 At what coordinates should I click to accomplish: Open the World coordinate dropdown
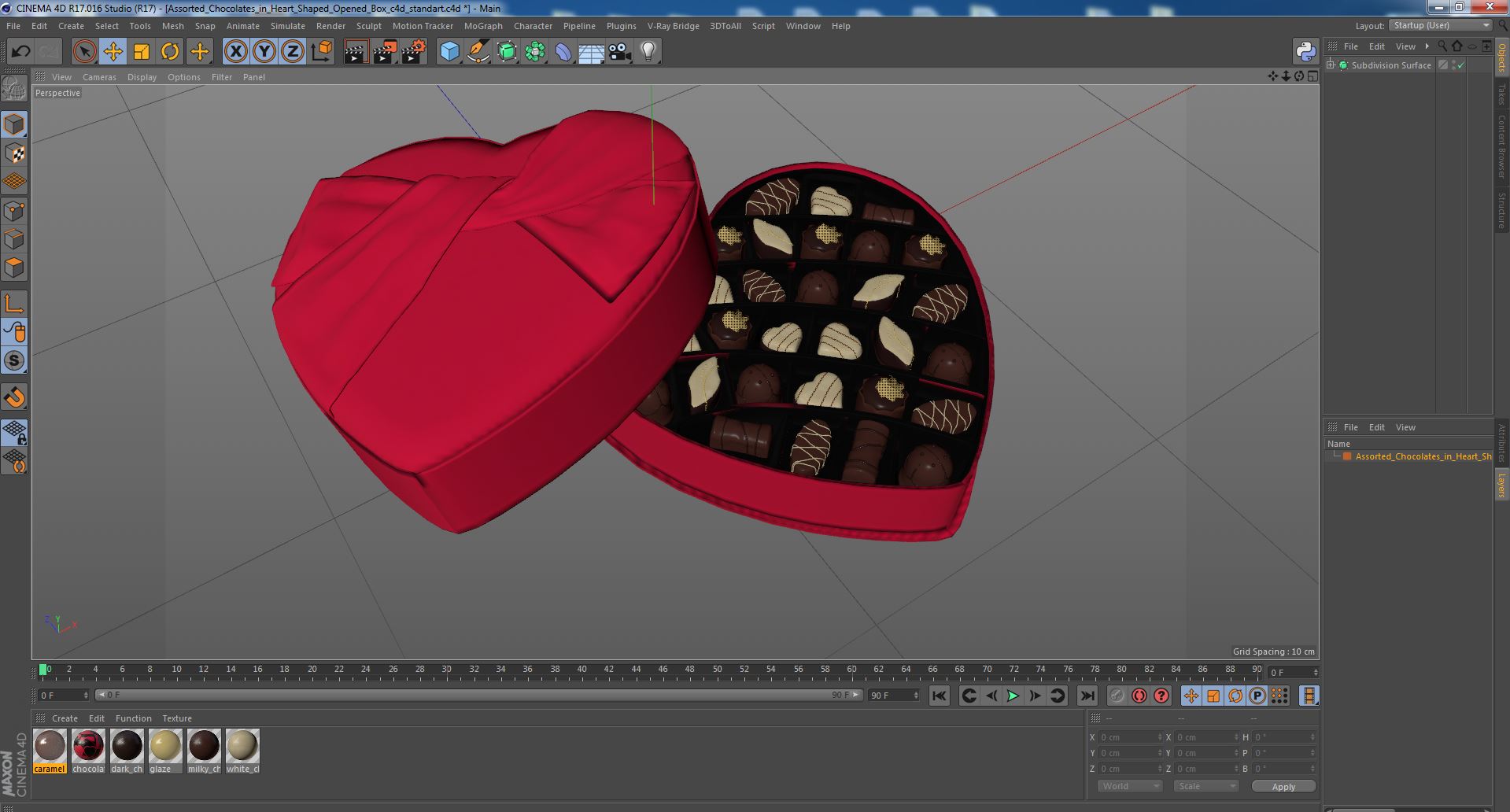pyautogui.click(x=1130, y=786)
